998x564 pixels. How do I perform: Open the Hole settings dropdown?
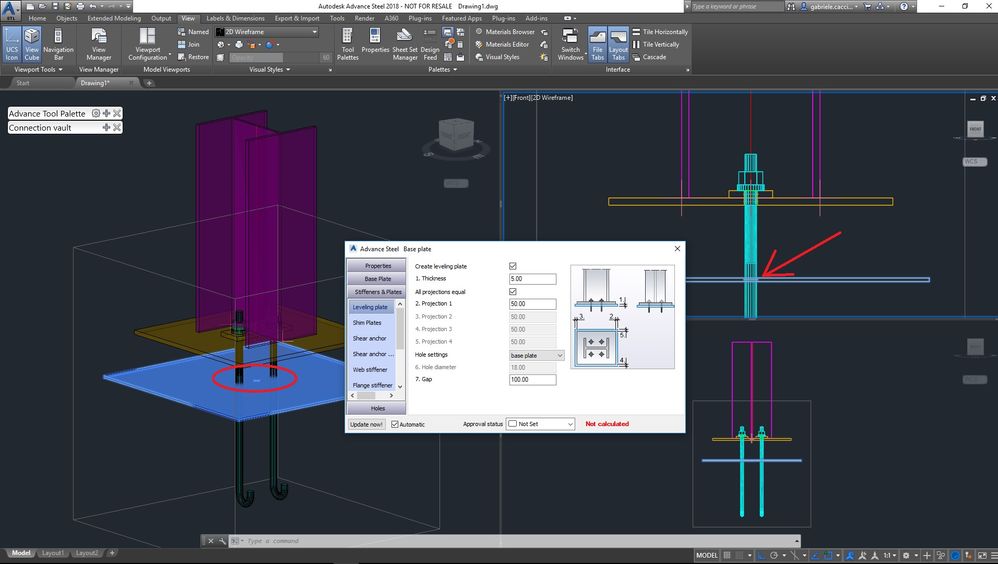537,355
